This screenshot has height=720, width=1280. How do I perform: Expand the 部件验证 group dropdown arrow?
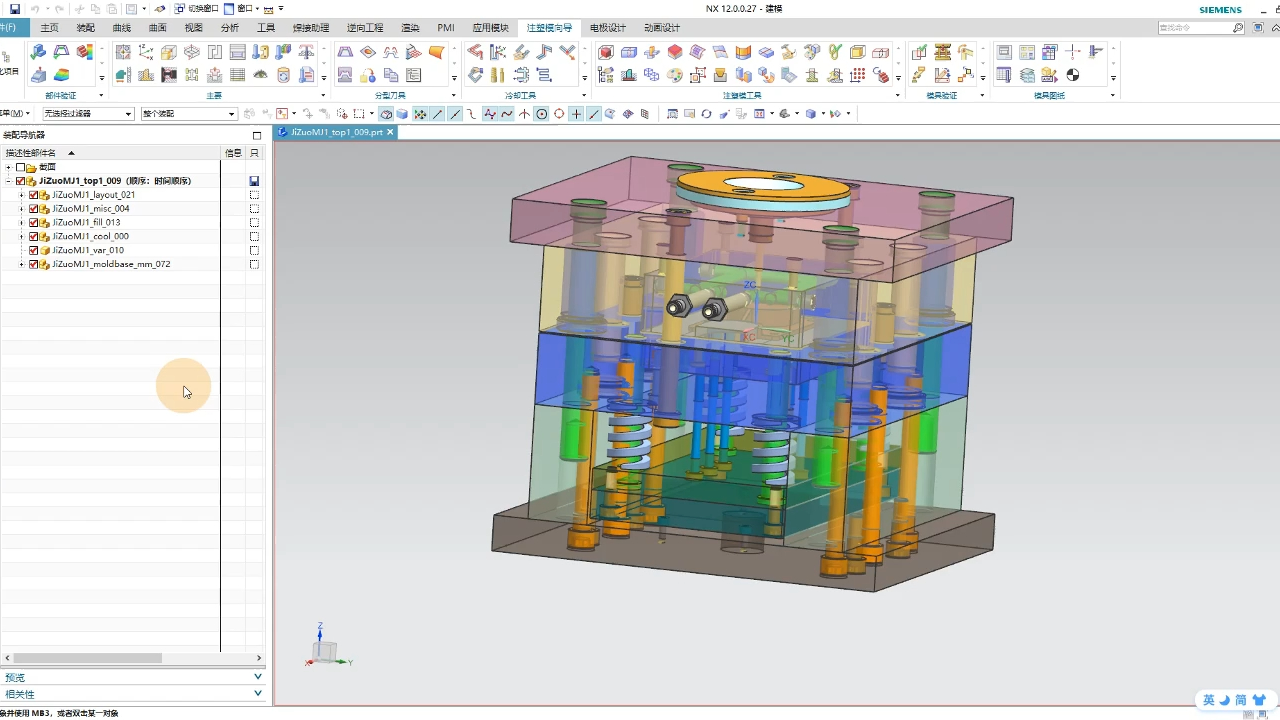coord(101,95)
